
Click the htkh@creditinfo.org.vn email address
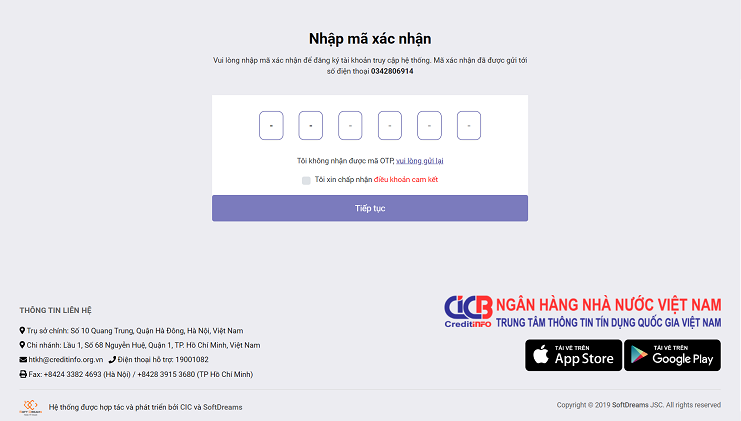(x=66, y=360)
